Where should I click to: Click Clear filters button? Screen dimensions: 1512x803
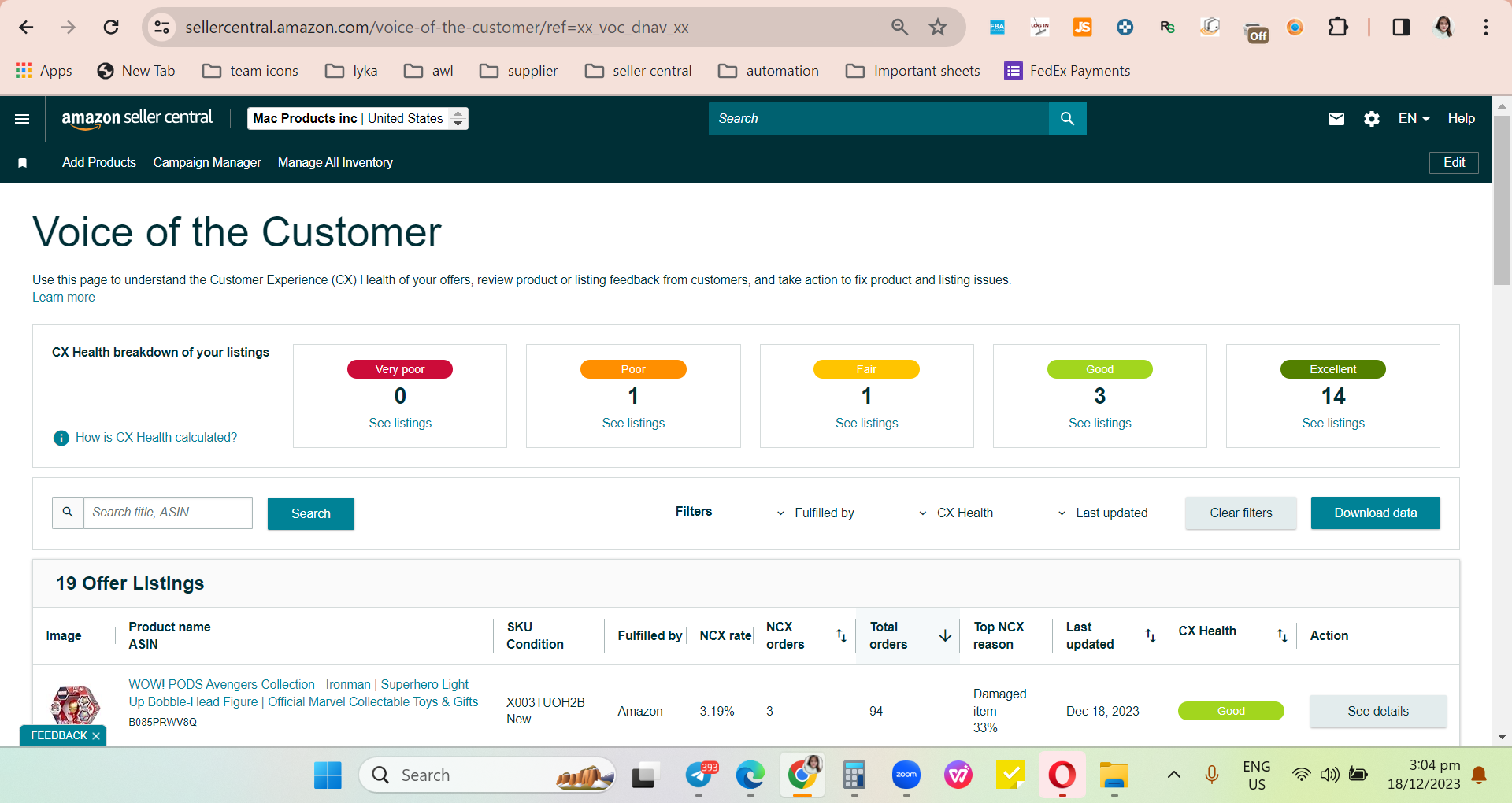(x=1241, y=513)
